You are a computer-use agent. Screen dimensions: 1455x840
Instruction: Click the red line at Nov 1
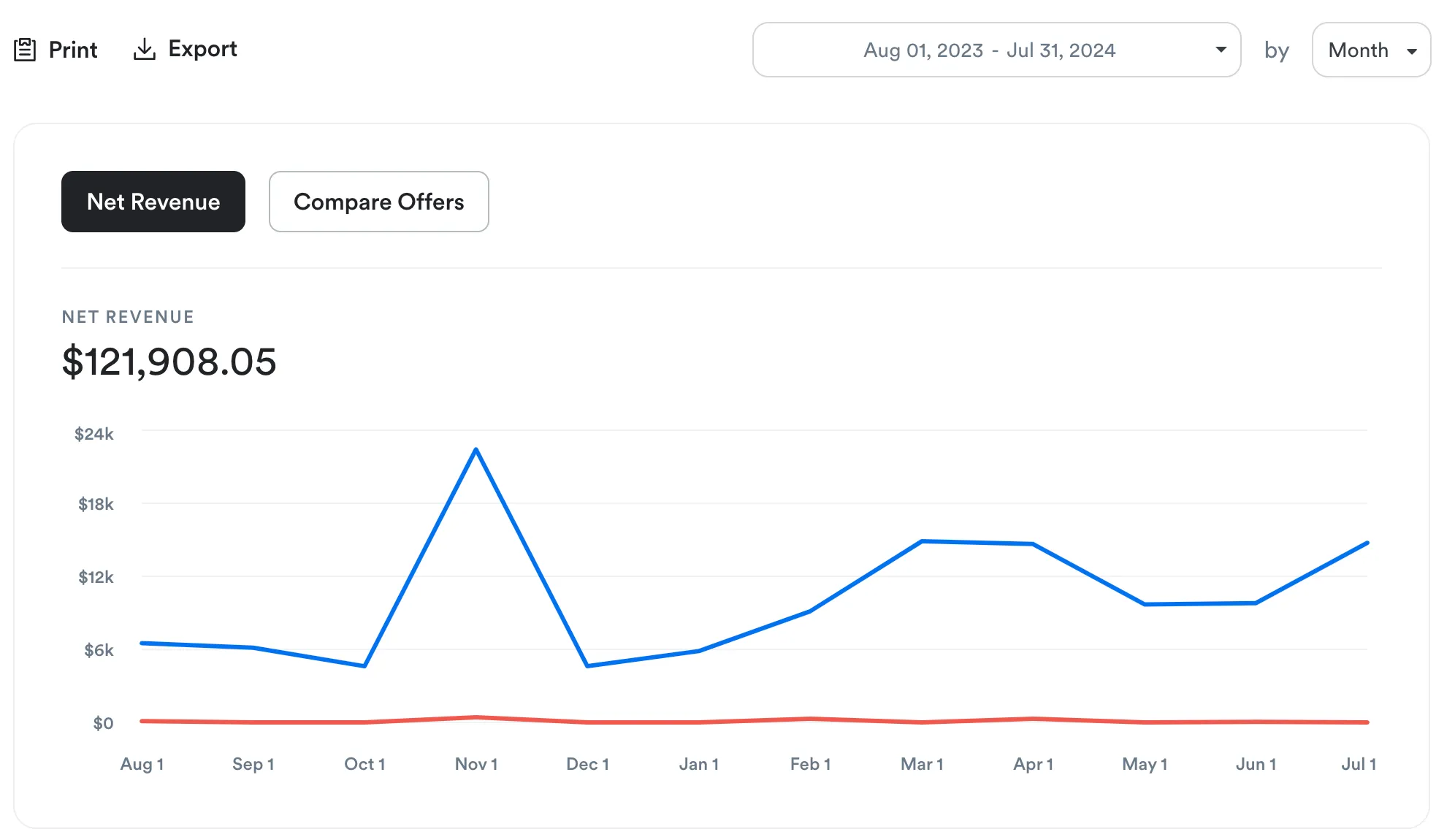coord(476,717)
